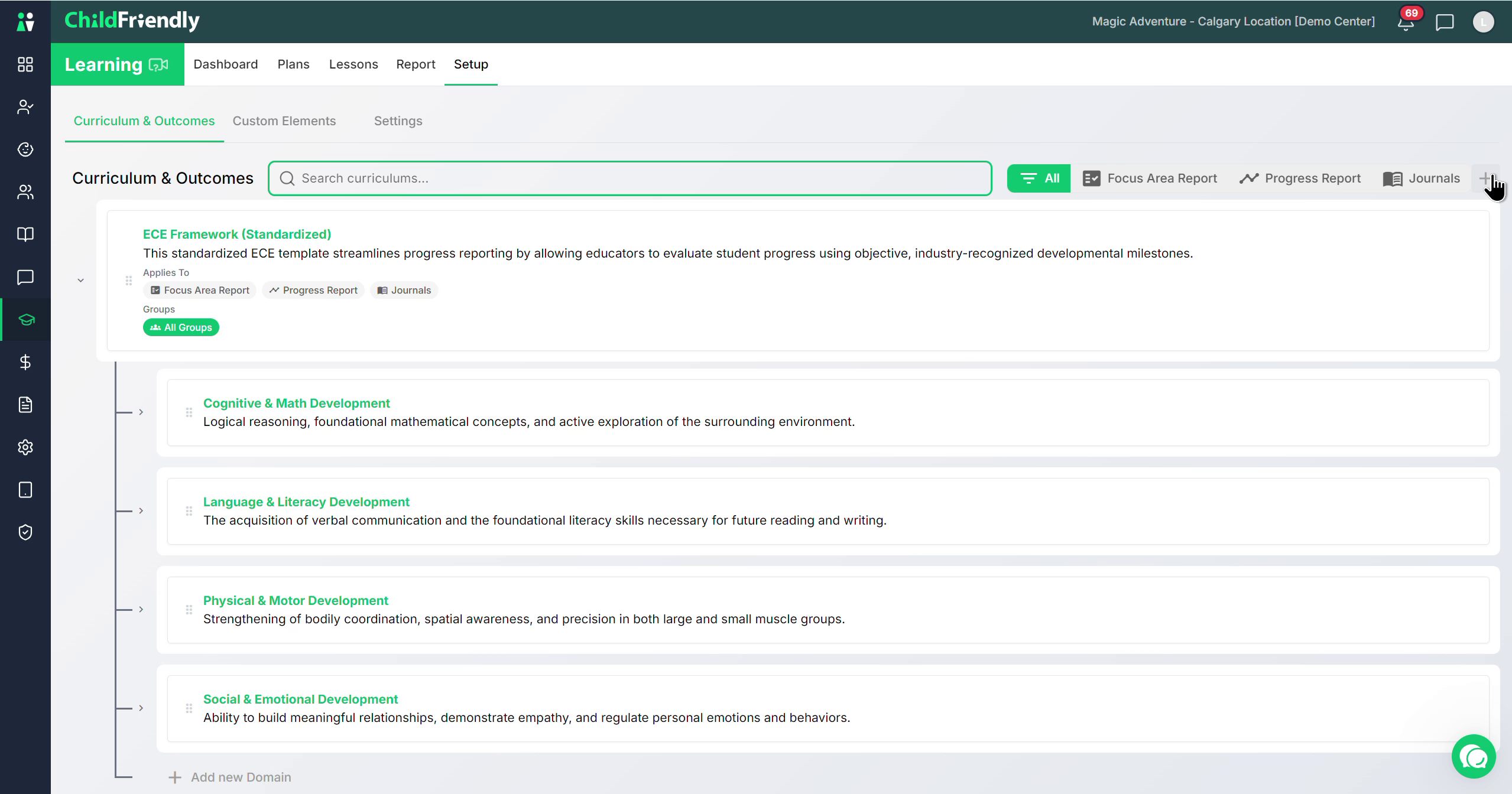
Task: Open the user avatar menu
Action: point(1483,22)
